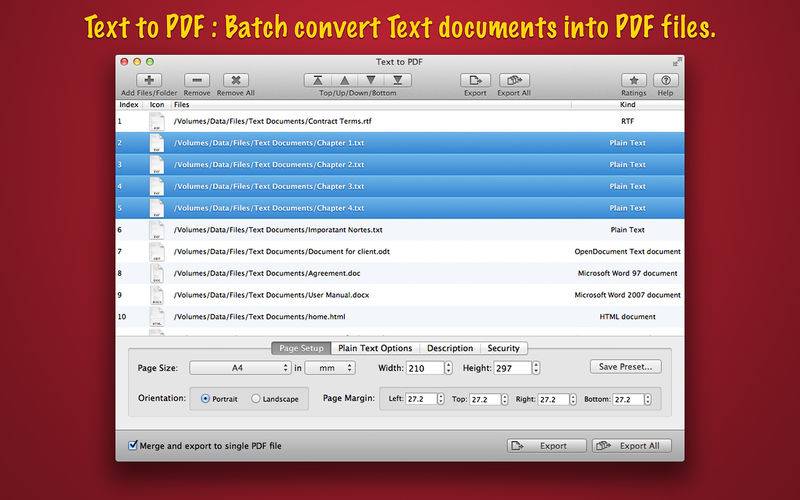Select the Landscape orientation radio button
The image size is (800, 500).
click(x=256, y=398)
